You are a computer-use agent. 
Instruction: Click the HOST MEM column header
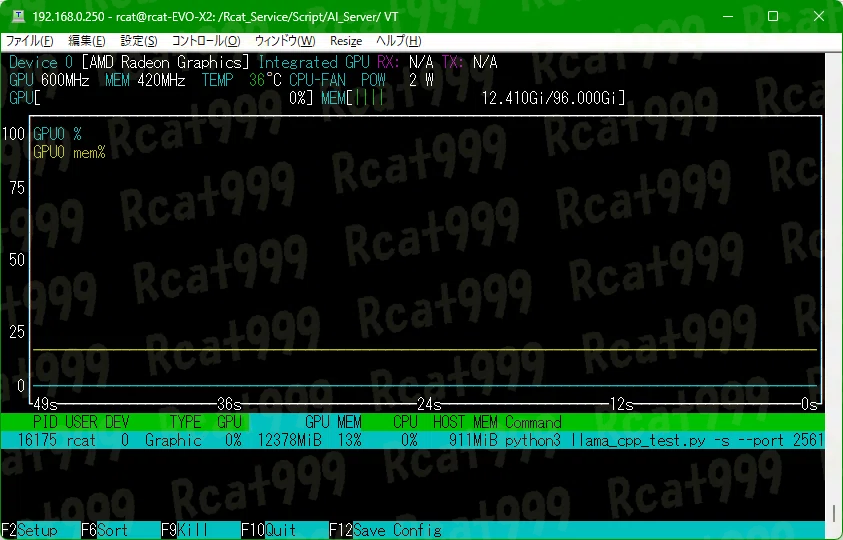coord(465,422)
